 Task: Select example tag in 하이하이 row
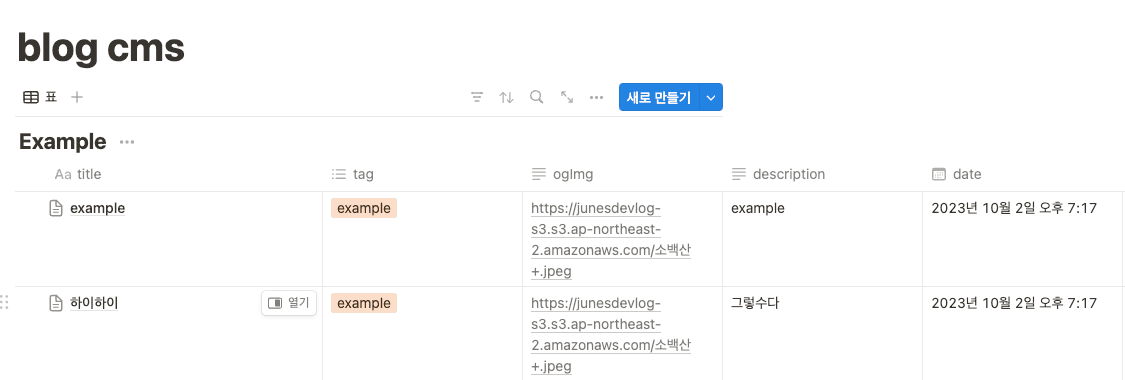point(364,303)
